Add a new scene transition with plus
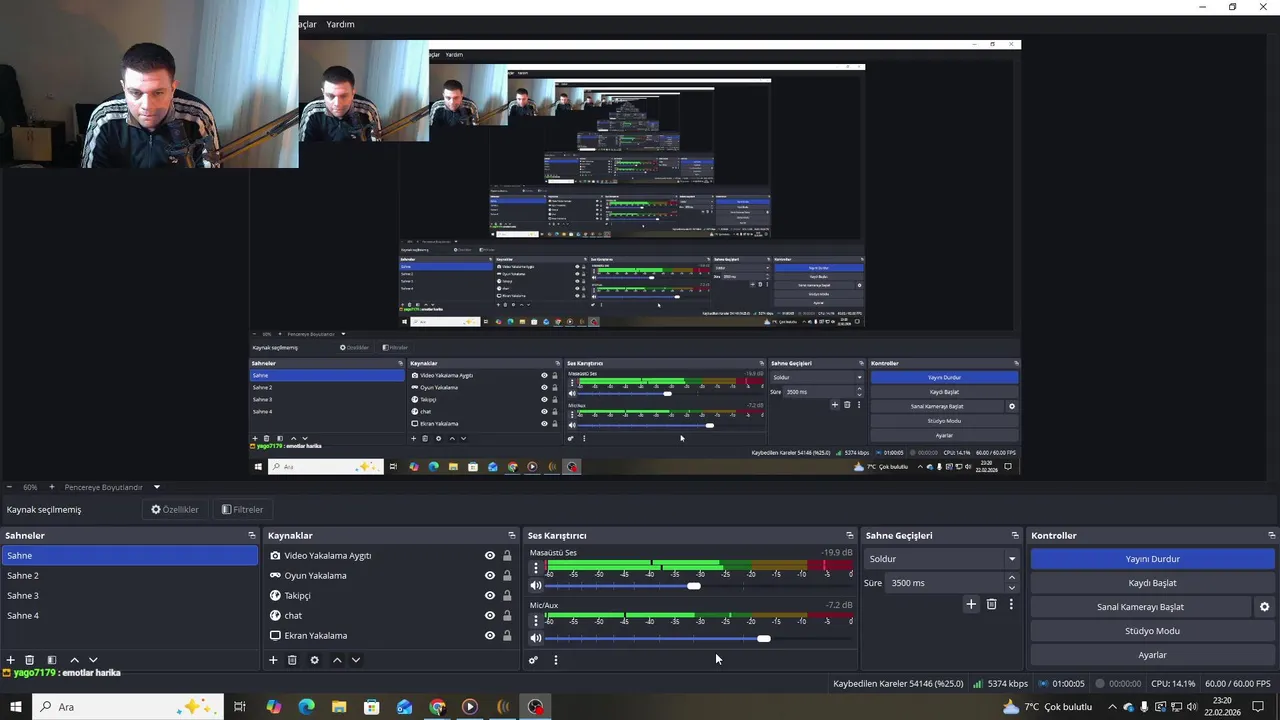1280x720 pixels. pyautogui.click(x=971, y=604)
